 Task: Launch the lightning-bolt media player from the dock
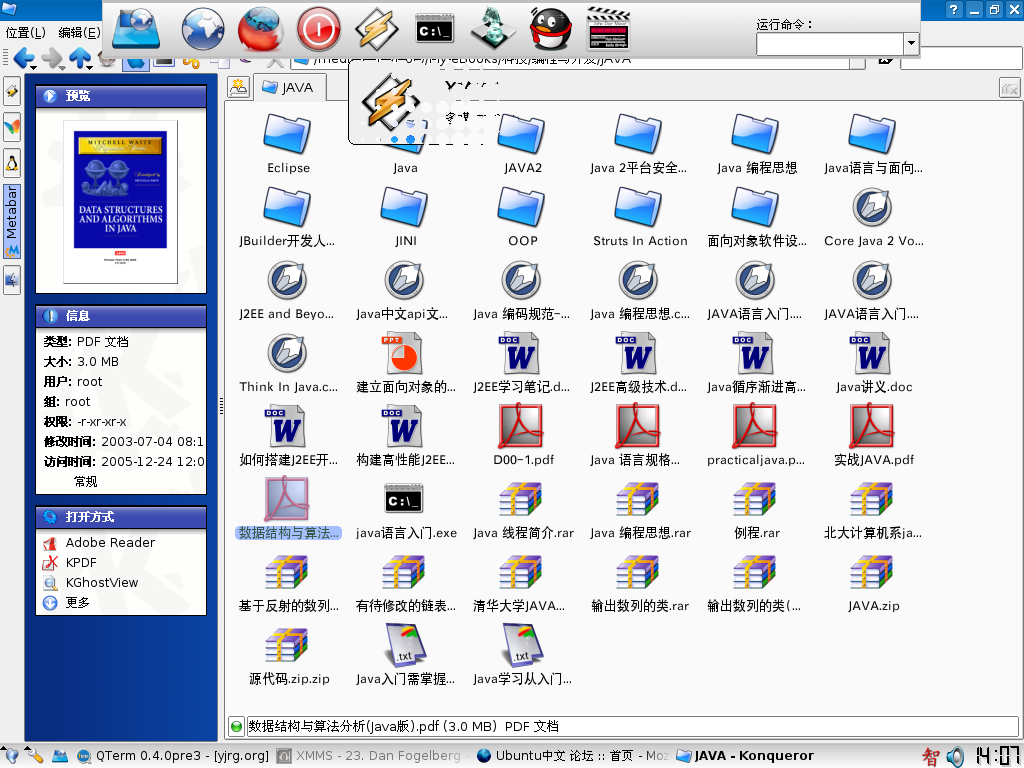pyautogui.click(x=377, y=29)
